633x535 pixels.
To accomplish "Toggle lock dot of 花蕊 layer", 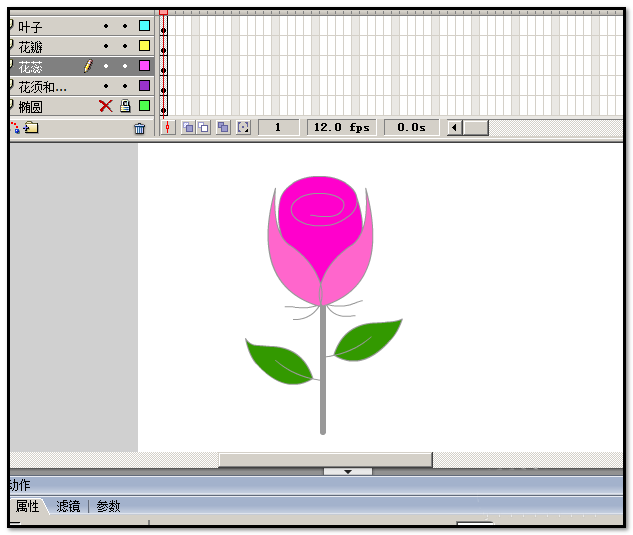I will (125, 66).
